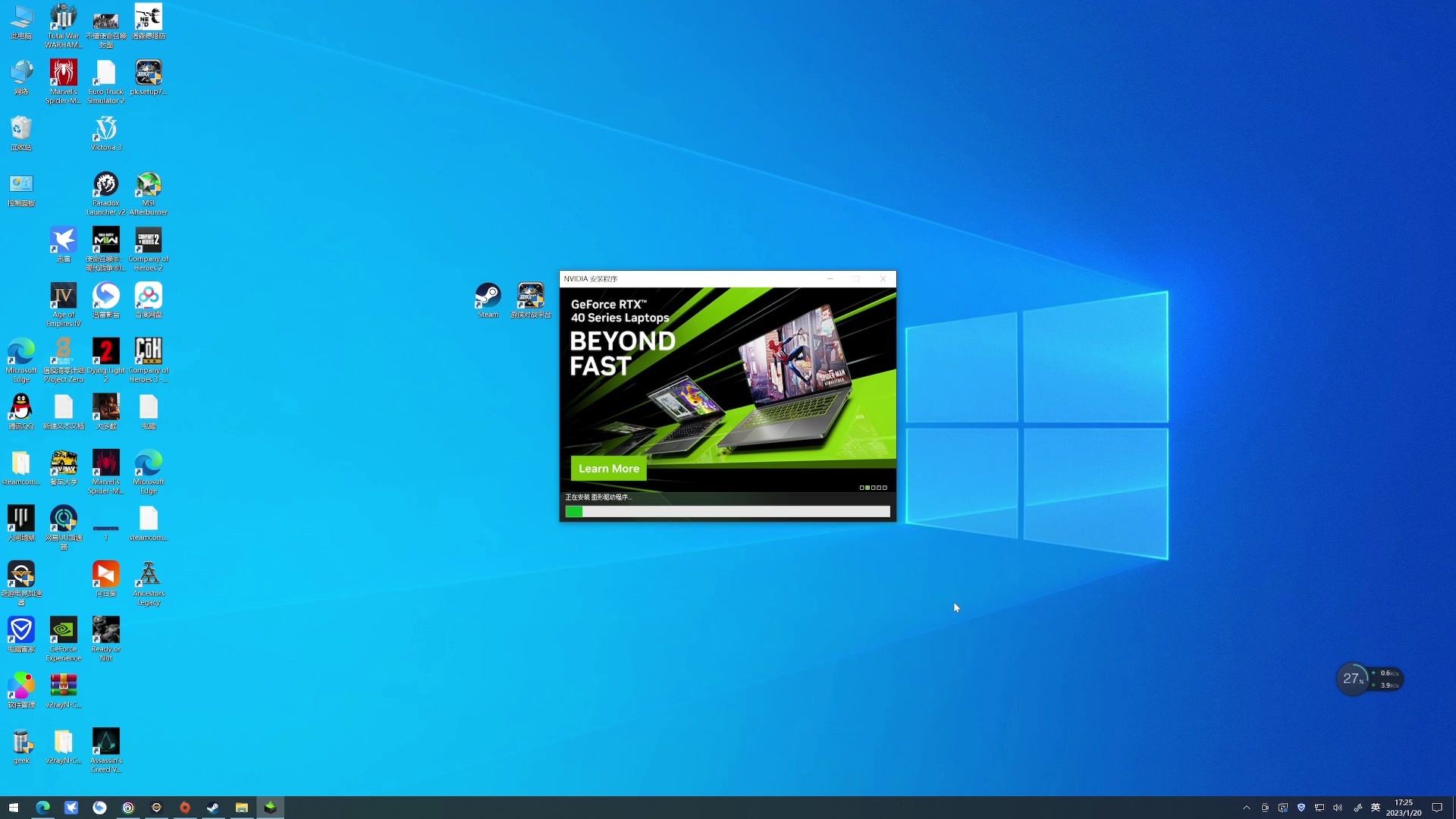The width and height of the screenshot is (1456, 819).
Task: Select the 迅雷 desktop shortcut
Action: point(64,245)
